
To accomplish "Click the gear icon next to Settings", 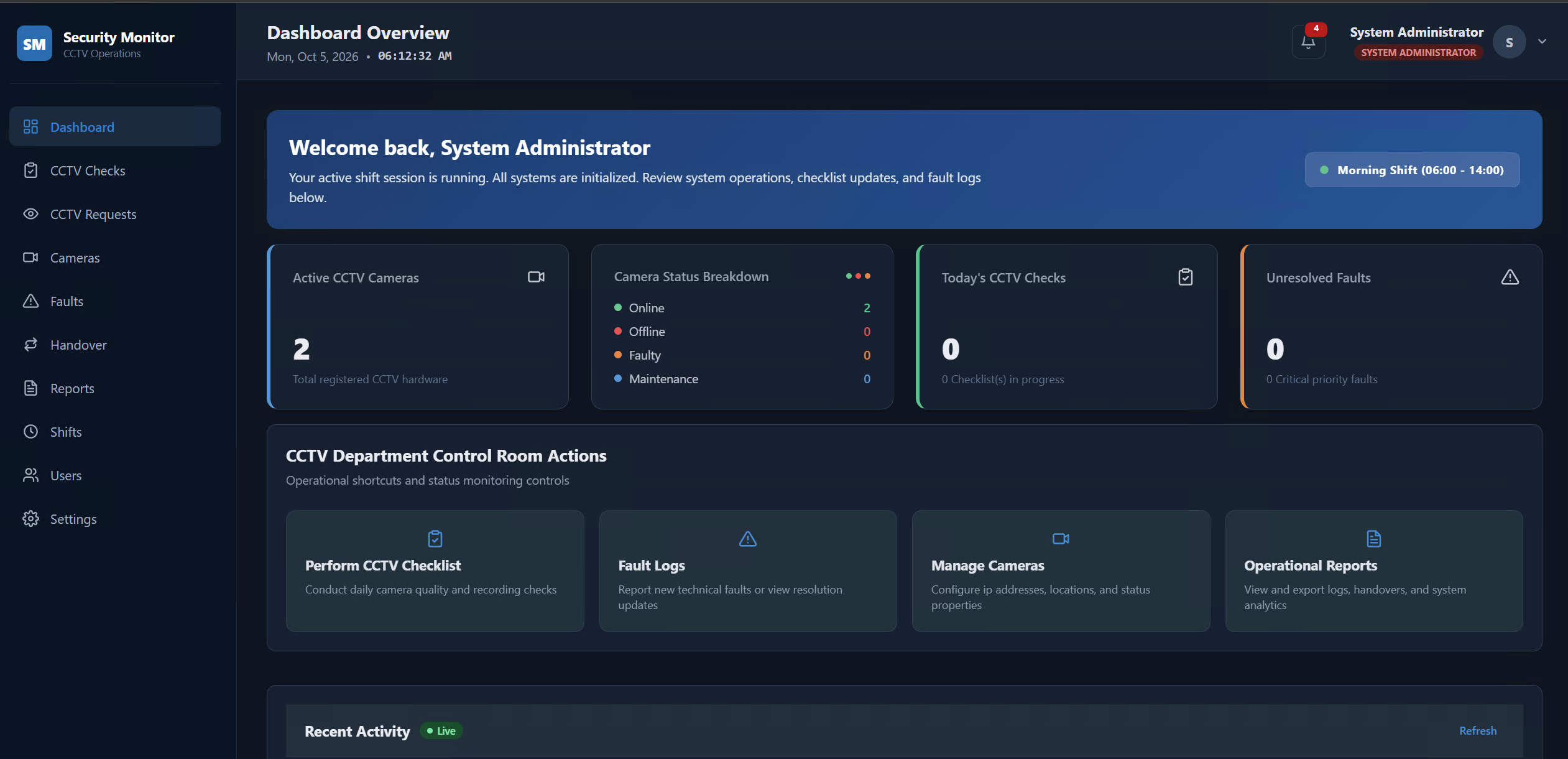I will tap(30, 519).
